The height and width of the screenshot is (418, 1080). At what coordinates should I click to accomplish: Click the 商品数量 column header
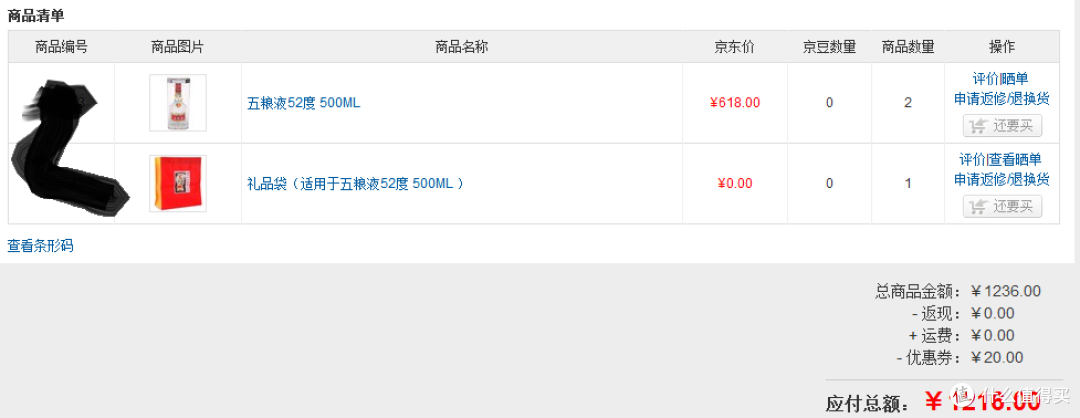[x=908, y=47]
